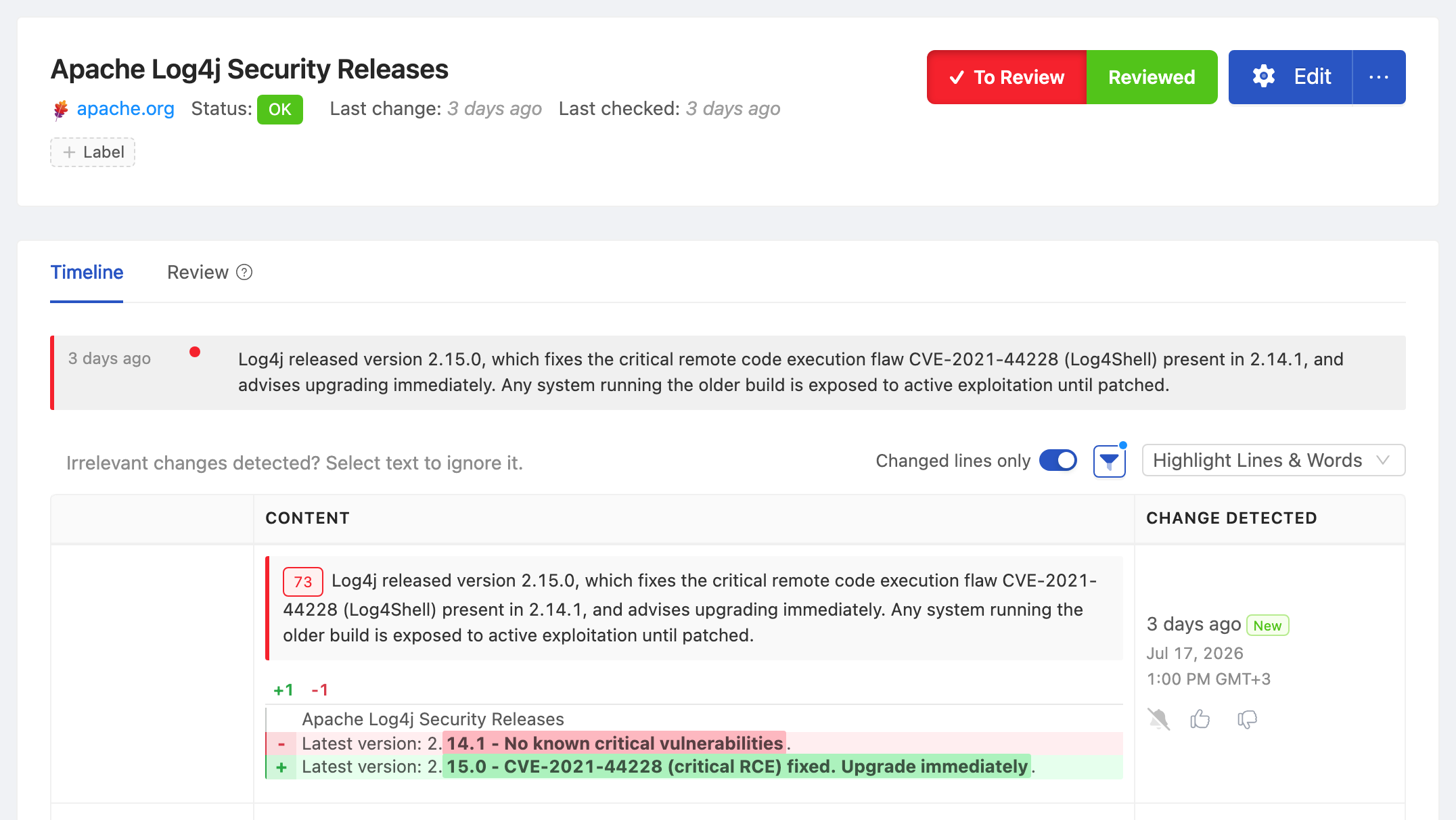This screenshot has height=820, width=1456.
Task: Click the '1:00 PM GMT+3' time text
Action: [x=1208, y=679]
